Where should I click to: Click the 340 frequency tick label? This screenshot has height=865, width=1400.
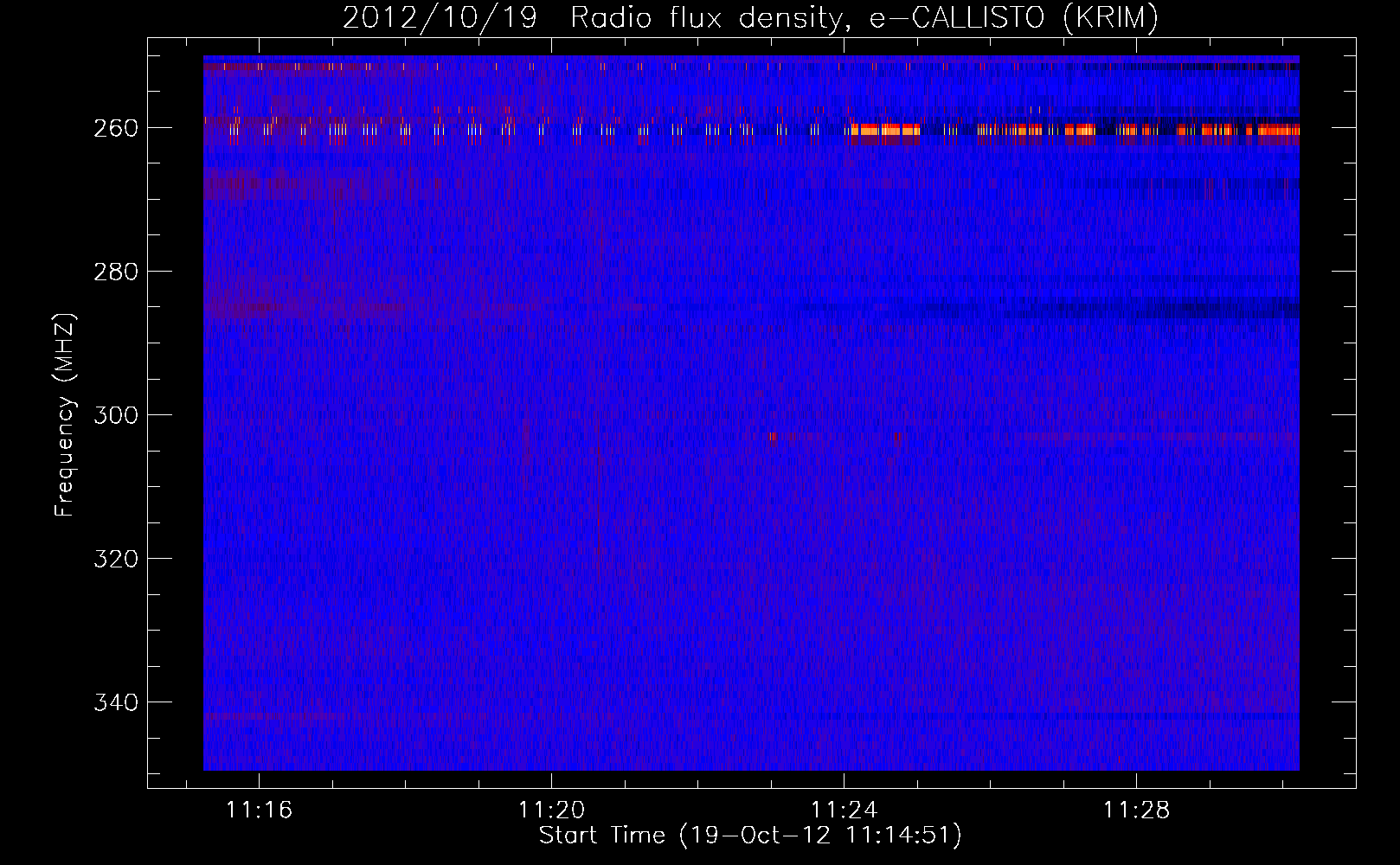[116, 702]
